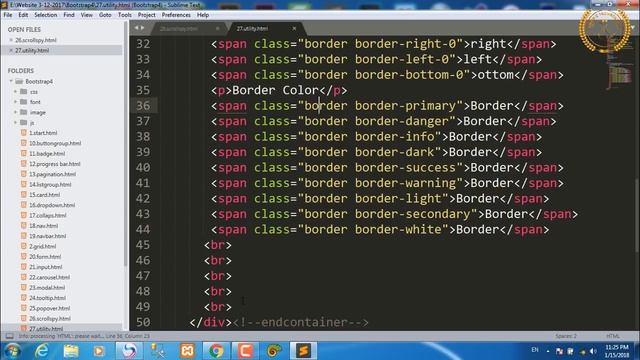This screenshot has width=640, height=360.
Task: Open 1.start.html in sidebar
Action: 43,133
